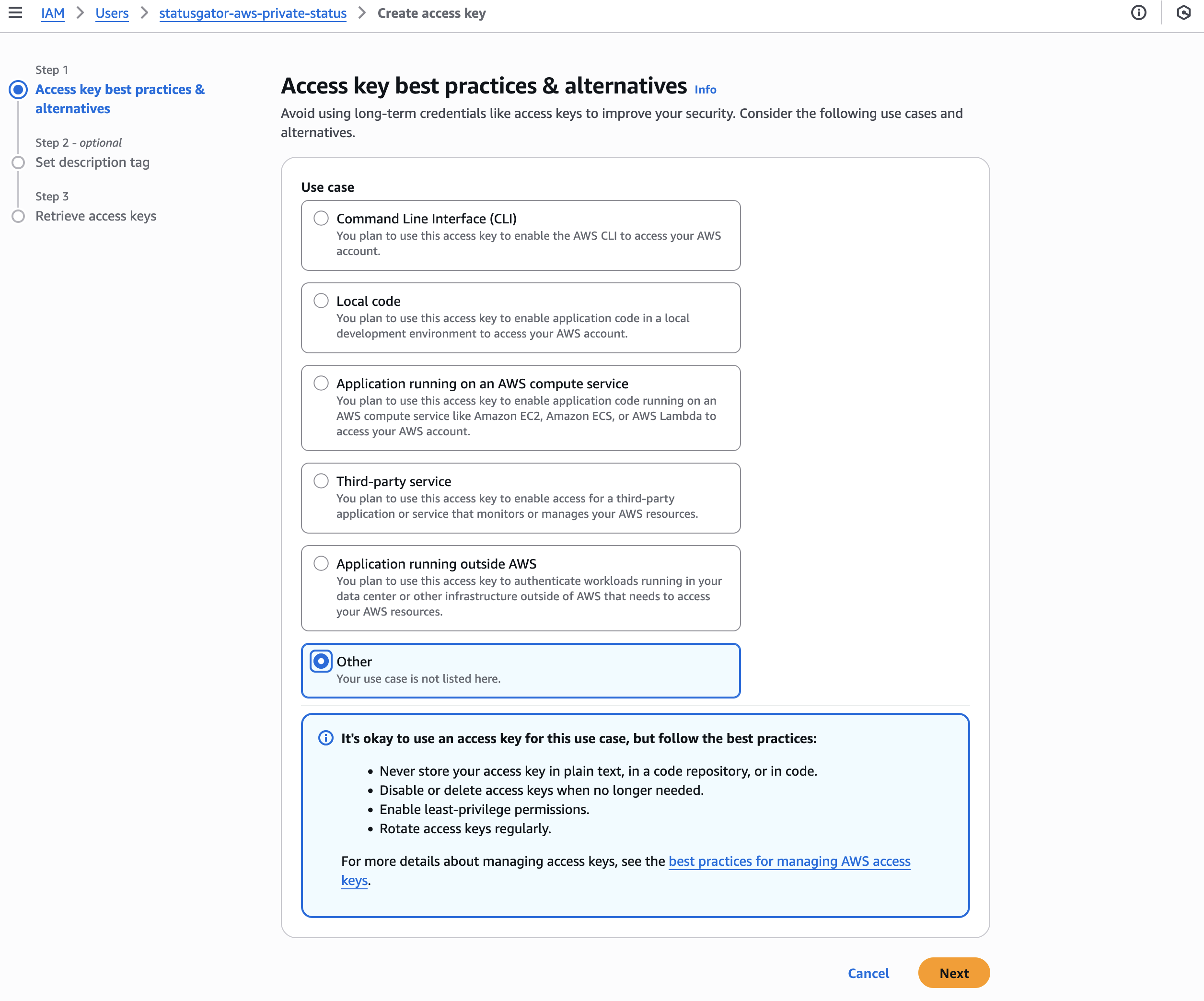The image size is (1204, 1001).
Task: Open statusgator-aws-private-status breadcrumb
Action: [253, 13]
